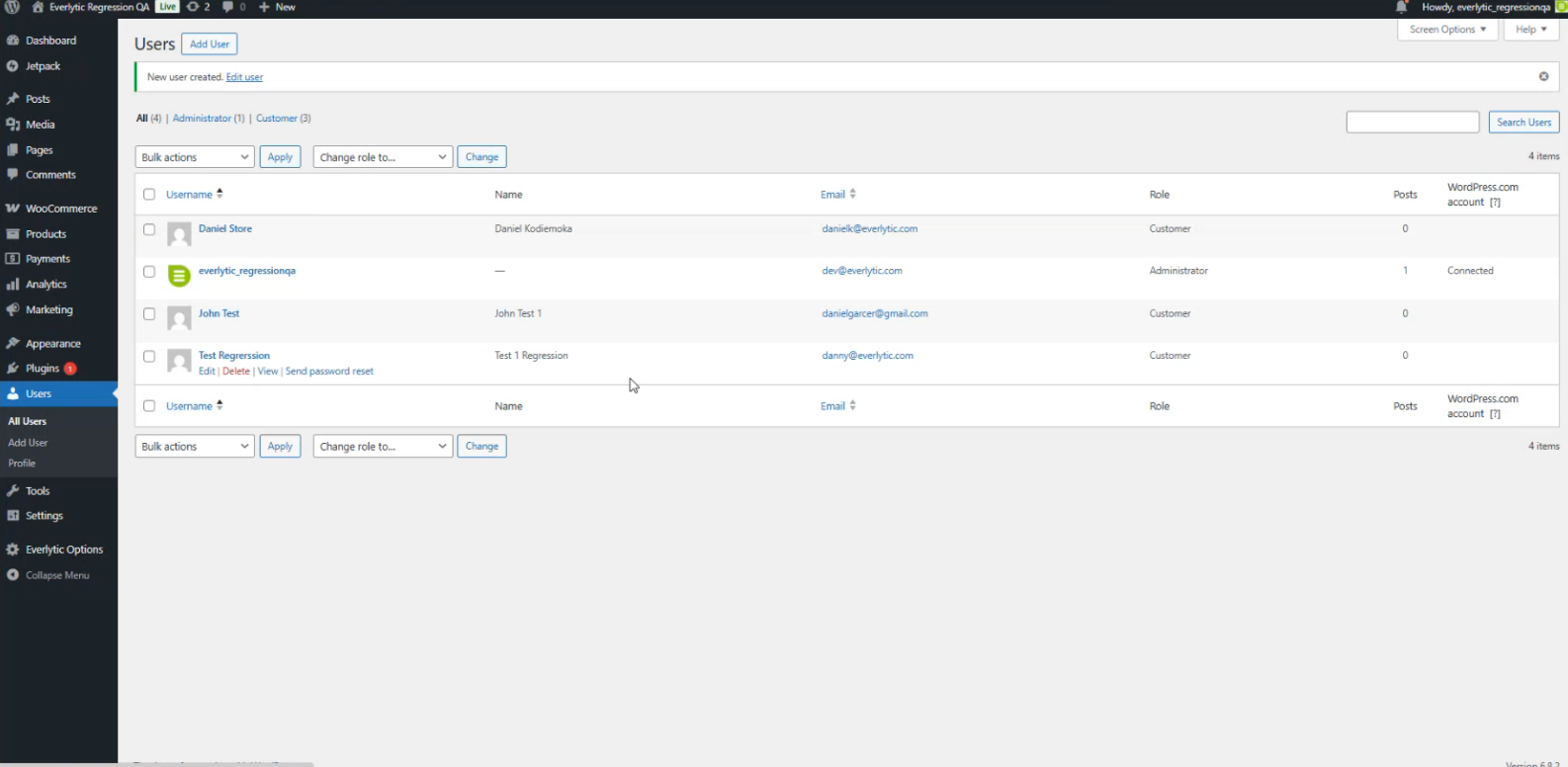
Task: Click the Media icon in sidebar
Action: coord(13,125)
